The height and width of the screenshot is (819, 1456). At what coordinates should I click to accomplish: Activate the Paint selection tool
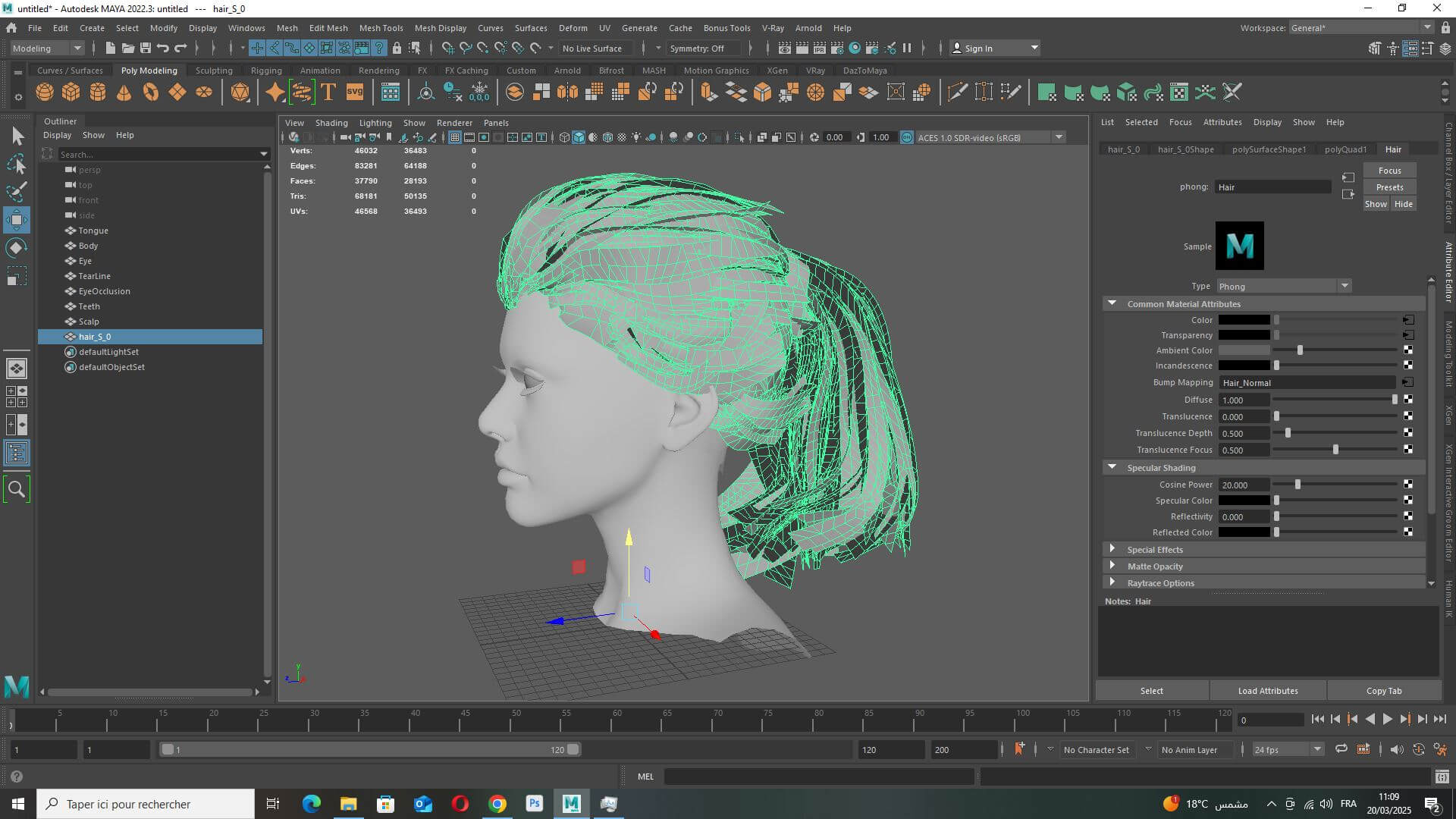click(17, 191)
